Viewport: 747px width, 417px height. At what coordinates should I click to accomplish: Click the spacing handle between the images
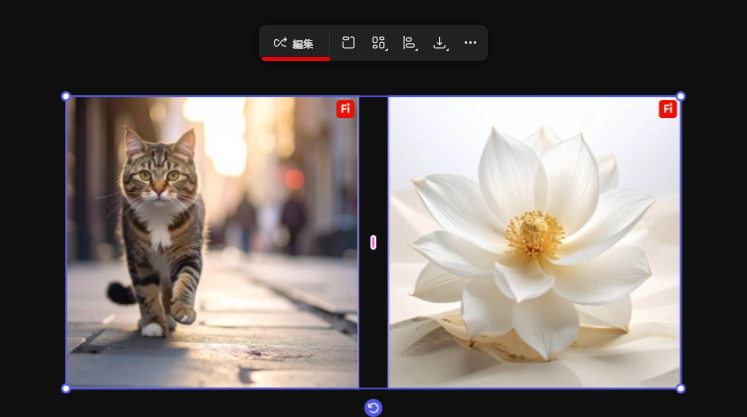pyautogui.click(x=373, y=243)
